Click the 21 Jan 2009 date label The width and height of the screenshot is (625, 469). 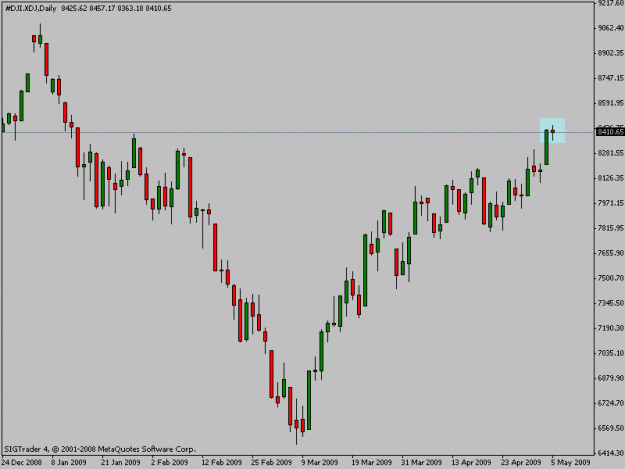click(121, 463)
